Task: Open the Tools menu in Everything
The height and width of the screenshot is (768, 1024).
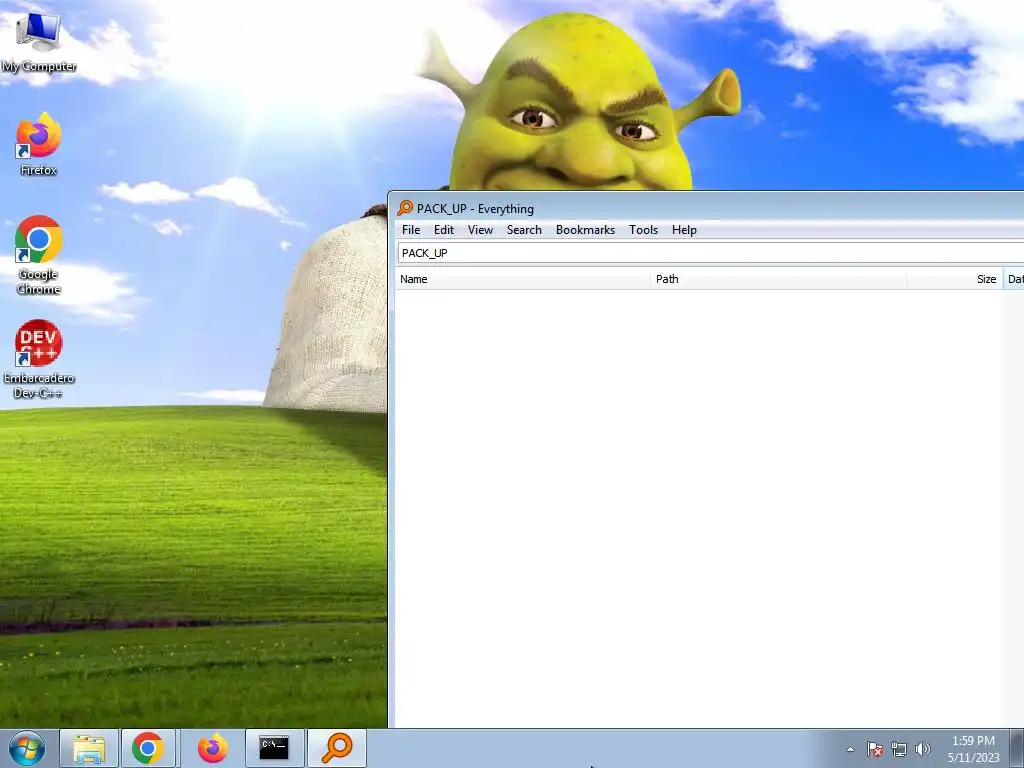Action: tap(643, 230)
